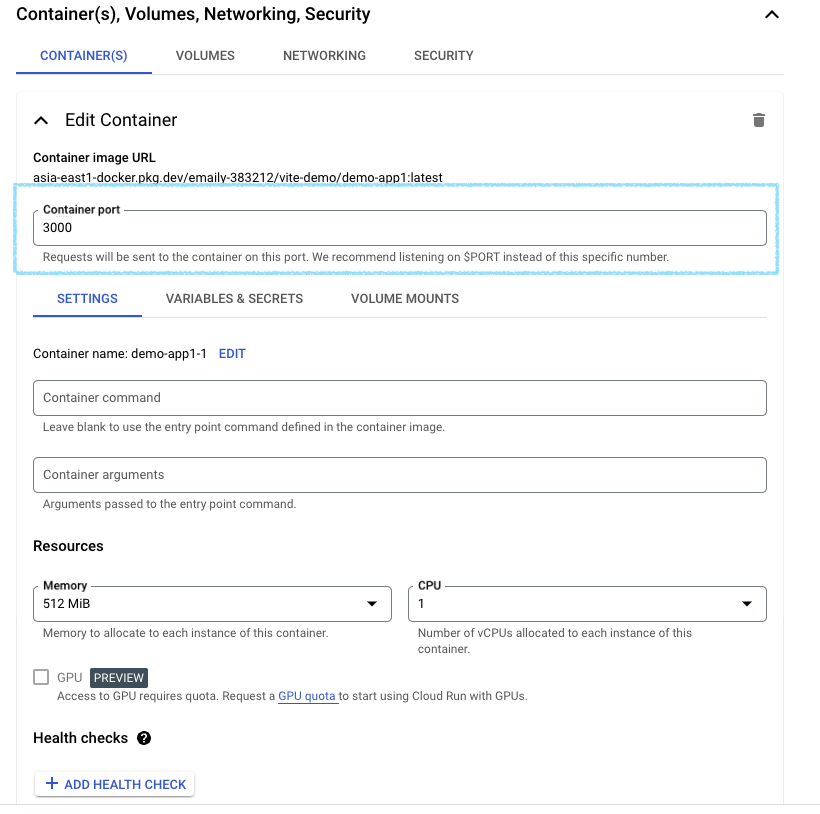Open Health checks help icon
Image resolution: width=820 pixels, height=814 pixels.
144,738
